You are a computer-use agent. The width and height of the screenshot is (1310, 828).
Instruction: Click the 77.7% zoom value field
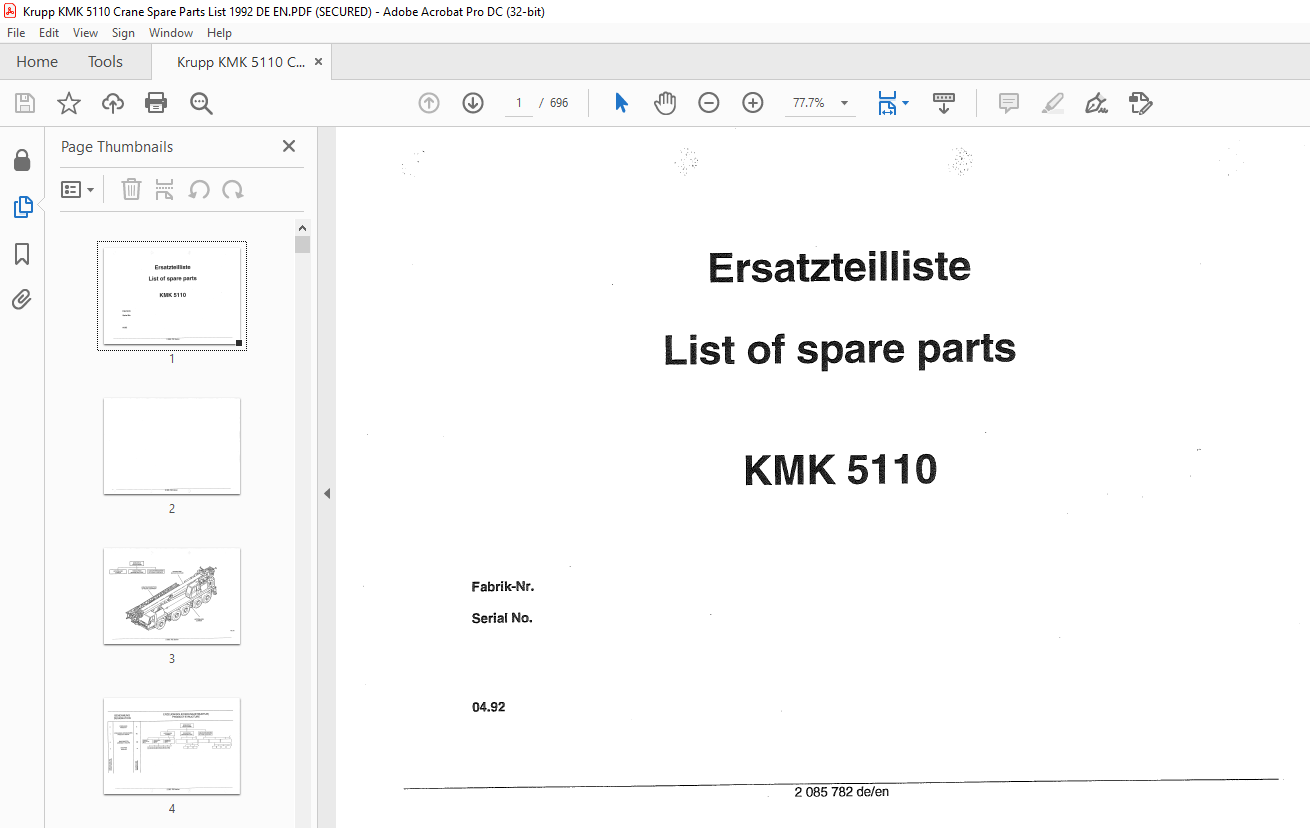point(808,103)
